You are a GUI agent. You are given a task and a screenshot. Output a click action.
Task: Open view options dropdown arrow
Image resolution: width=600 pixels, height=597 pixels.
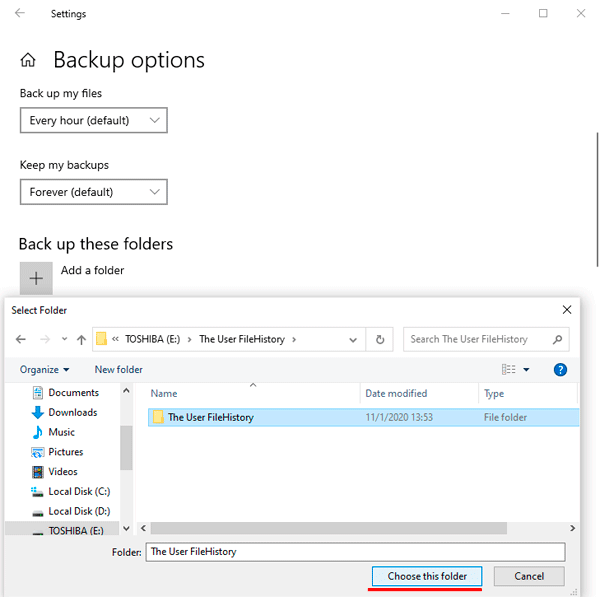click(x=526, y=370)
